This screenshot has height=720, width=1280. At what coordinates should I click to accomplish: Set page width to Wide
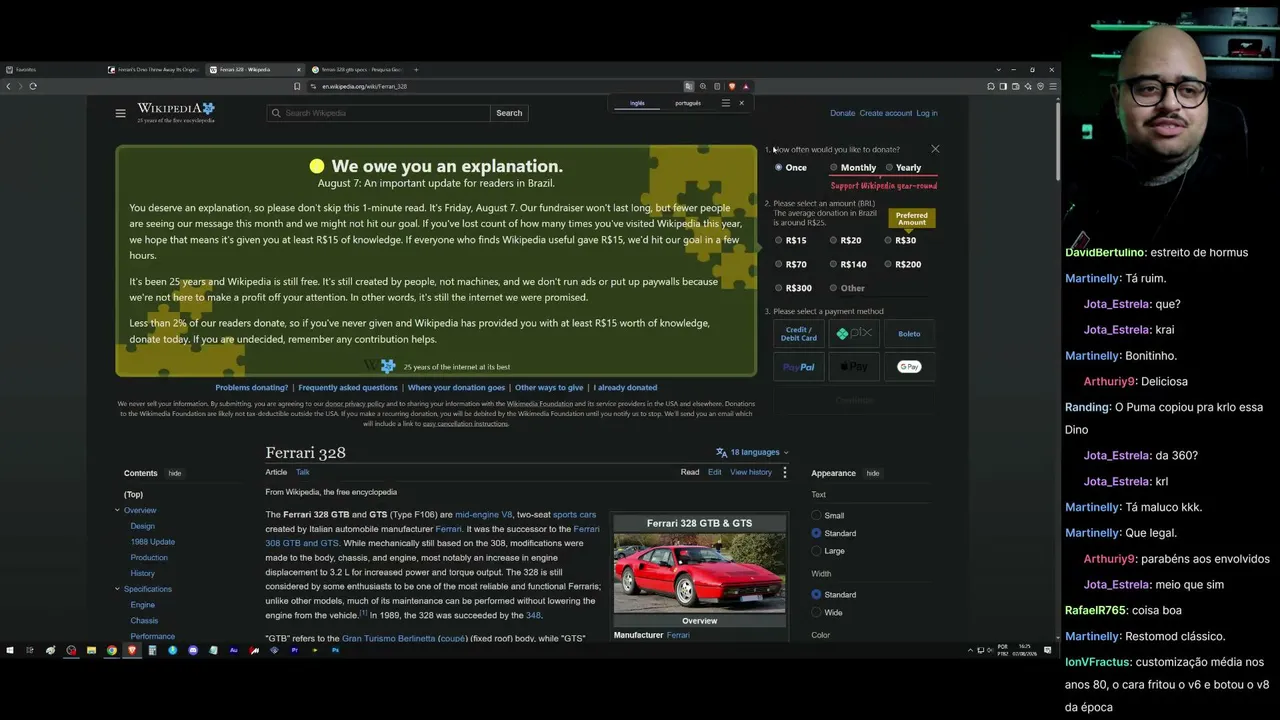point(816,612)
